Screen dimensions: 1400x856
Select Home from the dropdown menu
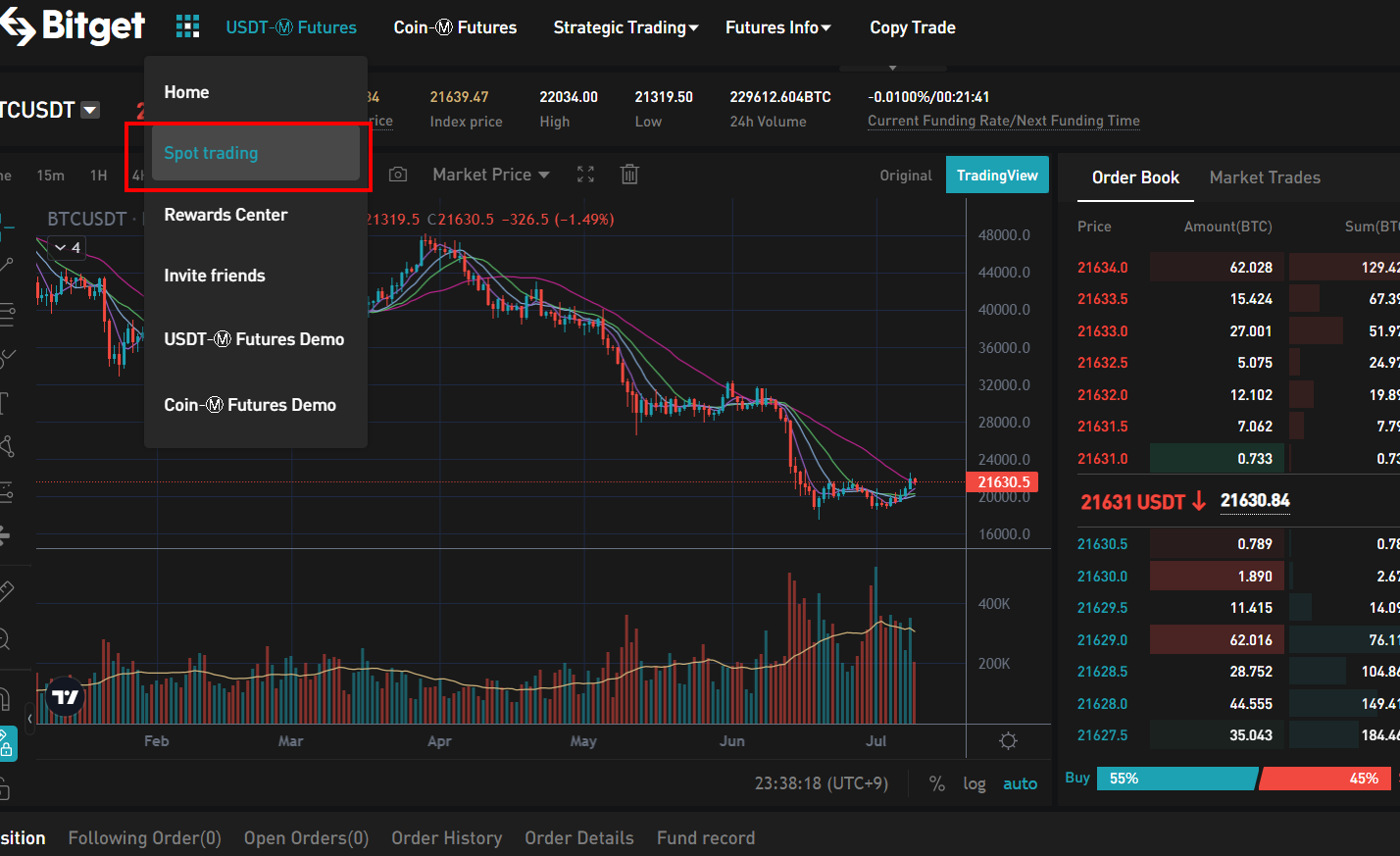(x=186, y=92)
